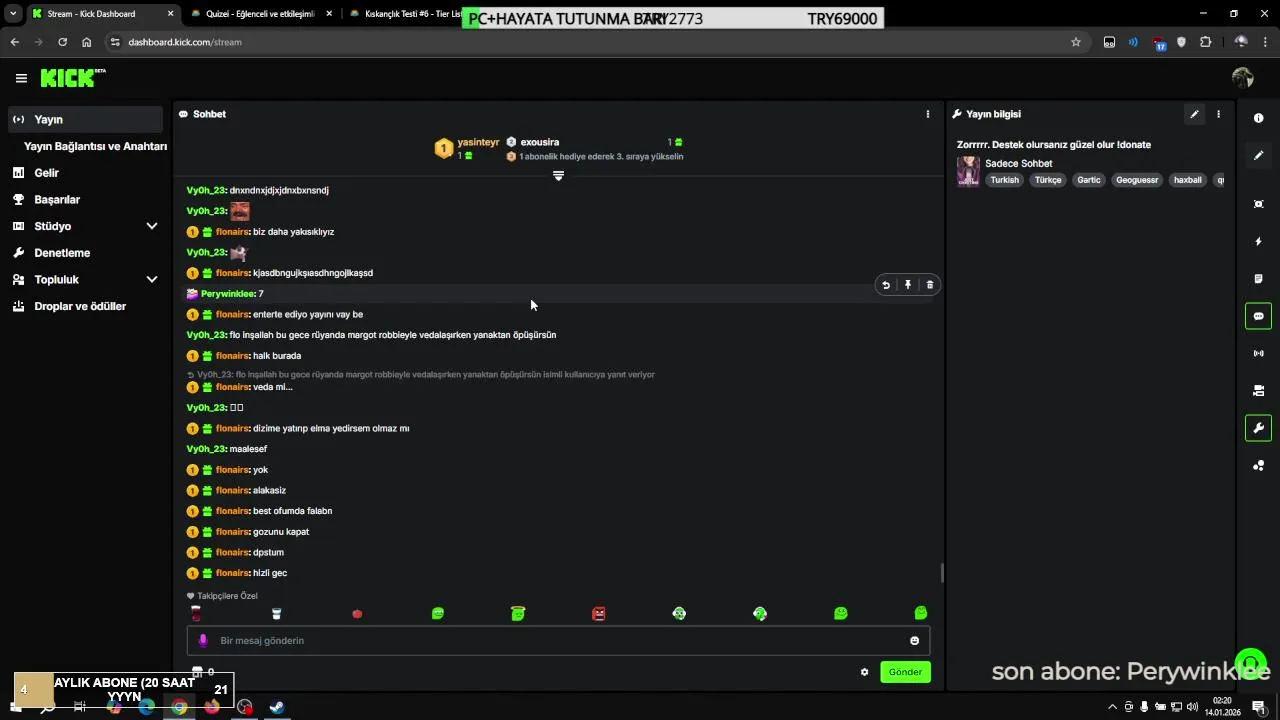Image resolution: width=1280 pixels, height=720 pixels.
Task: Toggle the wrench stream info icon in the right sidebar
Action: [x=1258, y=428]
